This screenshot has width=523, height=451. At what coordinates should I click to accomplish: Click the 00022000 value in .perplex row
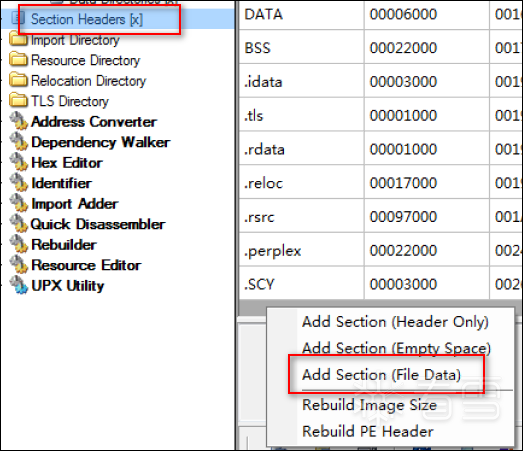coord(403,251)
